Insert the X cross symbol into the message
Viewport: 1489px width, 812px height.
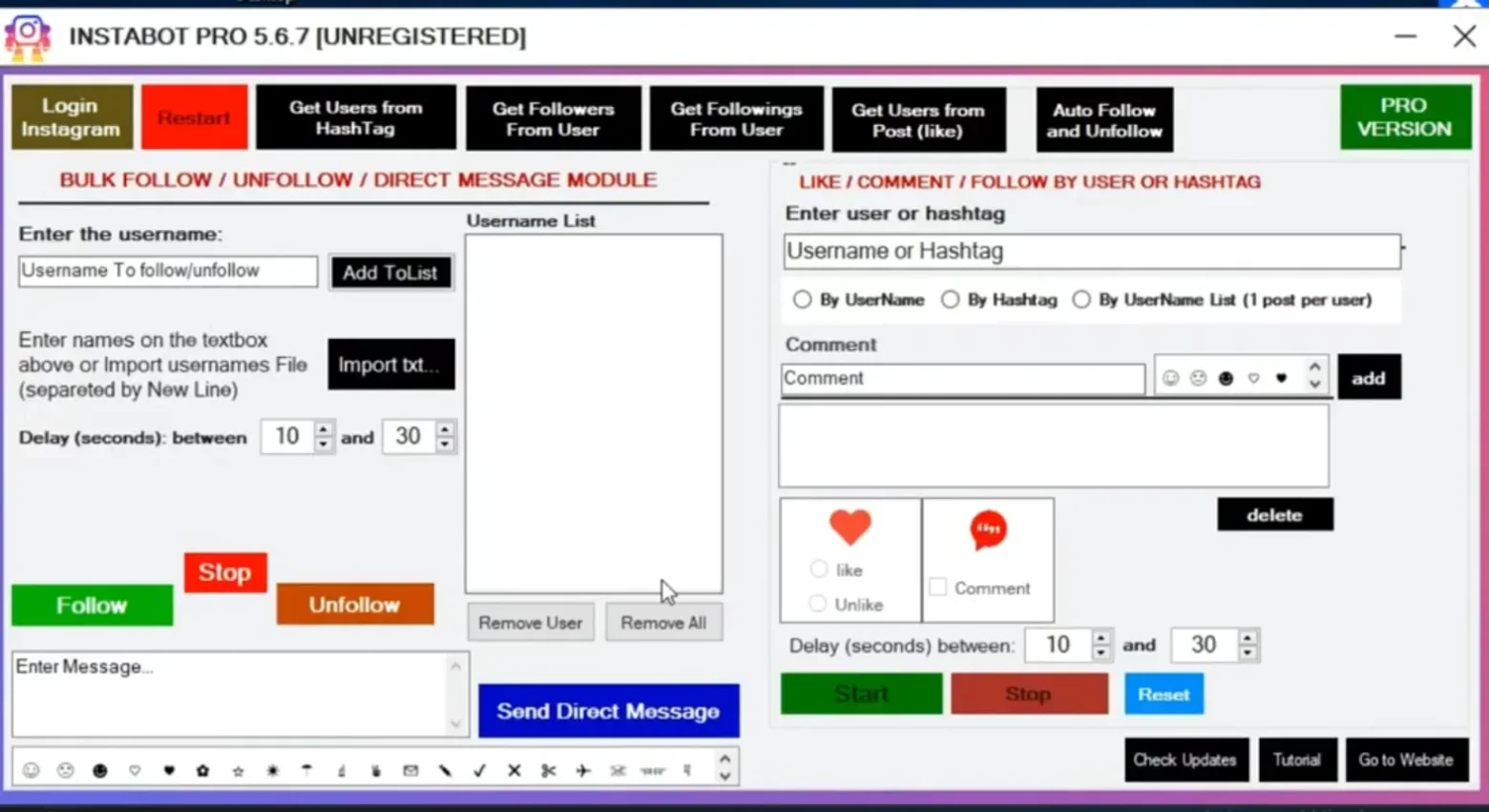[x=514, y=770]
